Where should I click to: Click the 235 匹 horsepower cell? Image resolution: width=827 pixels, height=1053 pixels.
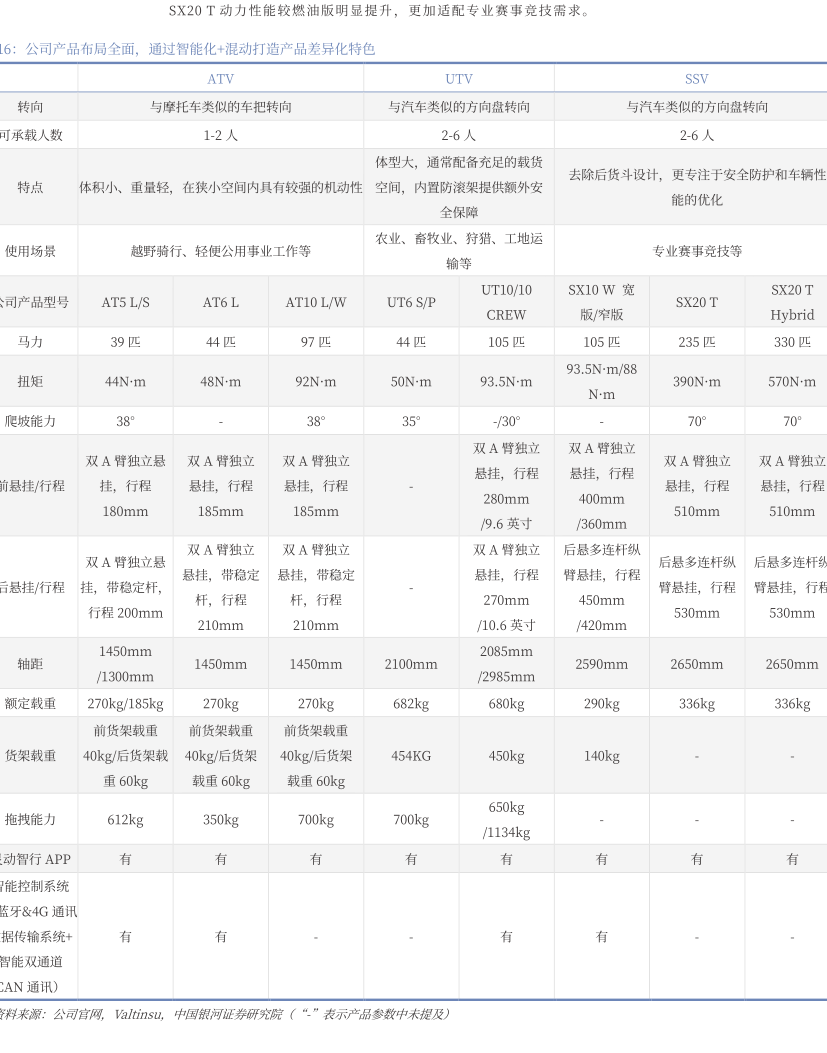[696, 342]
